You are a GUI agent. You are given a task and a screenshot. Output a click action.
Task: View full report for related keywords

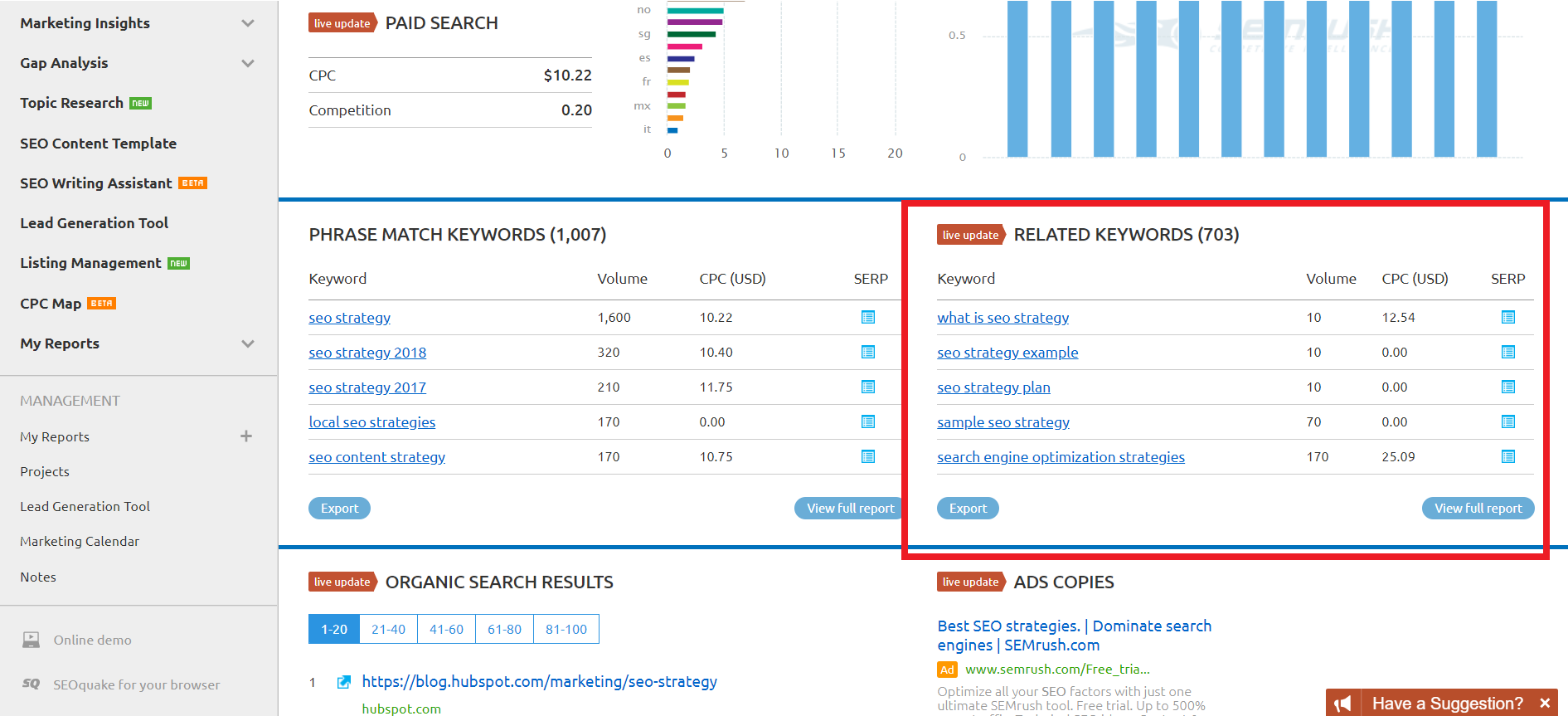pos(1478,509)
